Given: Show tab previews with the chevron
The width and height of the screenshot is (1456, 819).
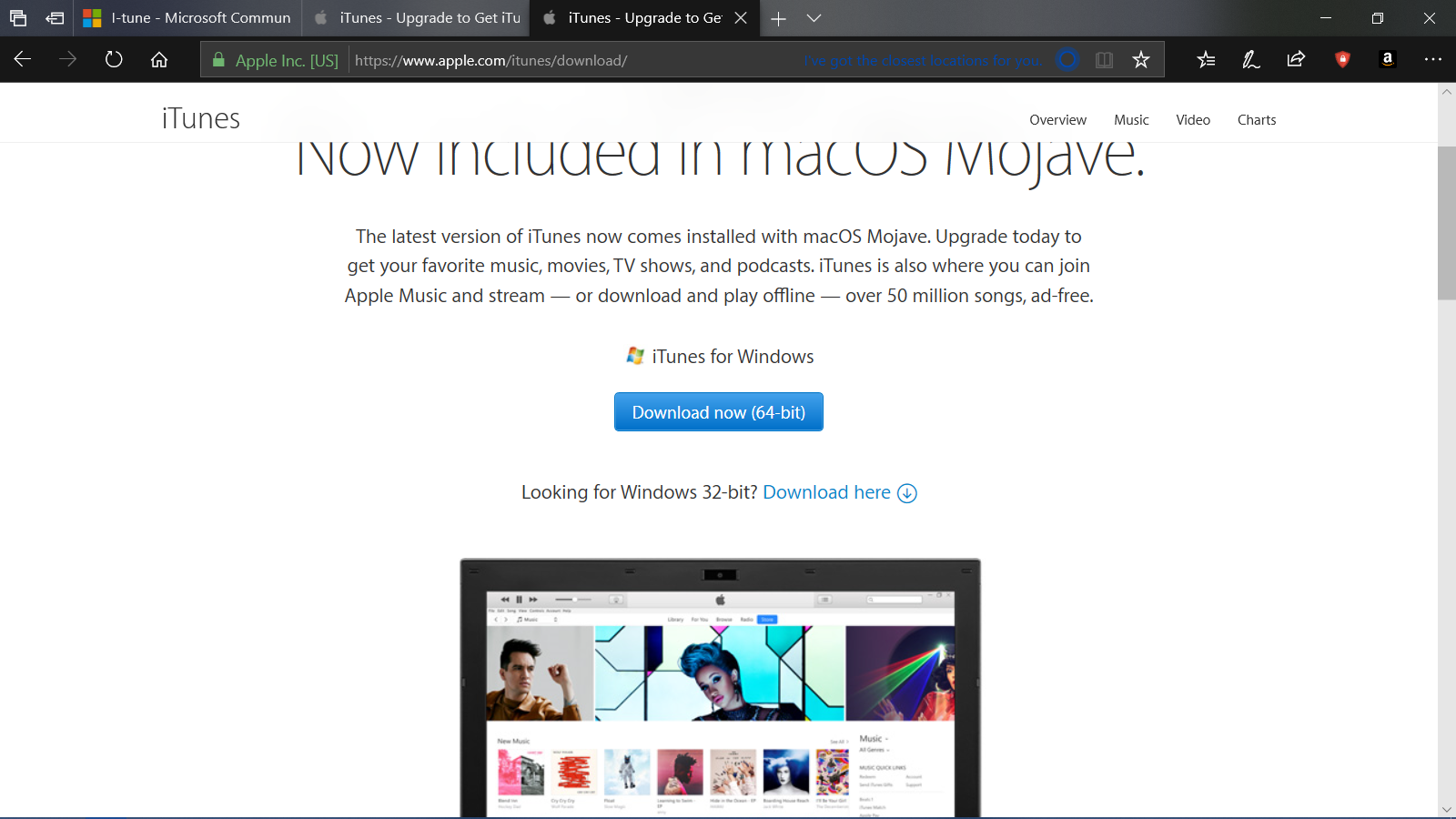Looking at the screenshot, I should (814, 18).
